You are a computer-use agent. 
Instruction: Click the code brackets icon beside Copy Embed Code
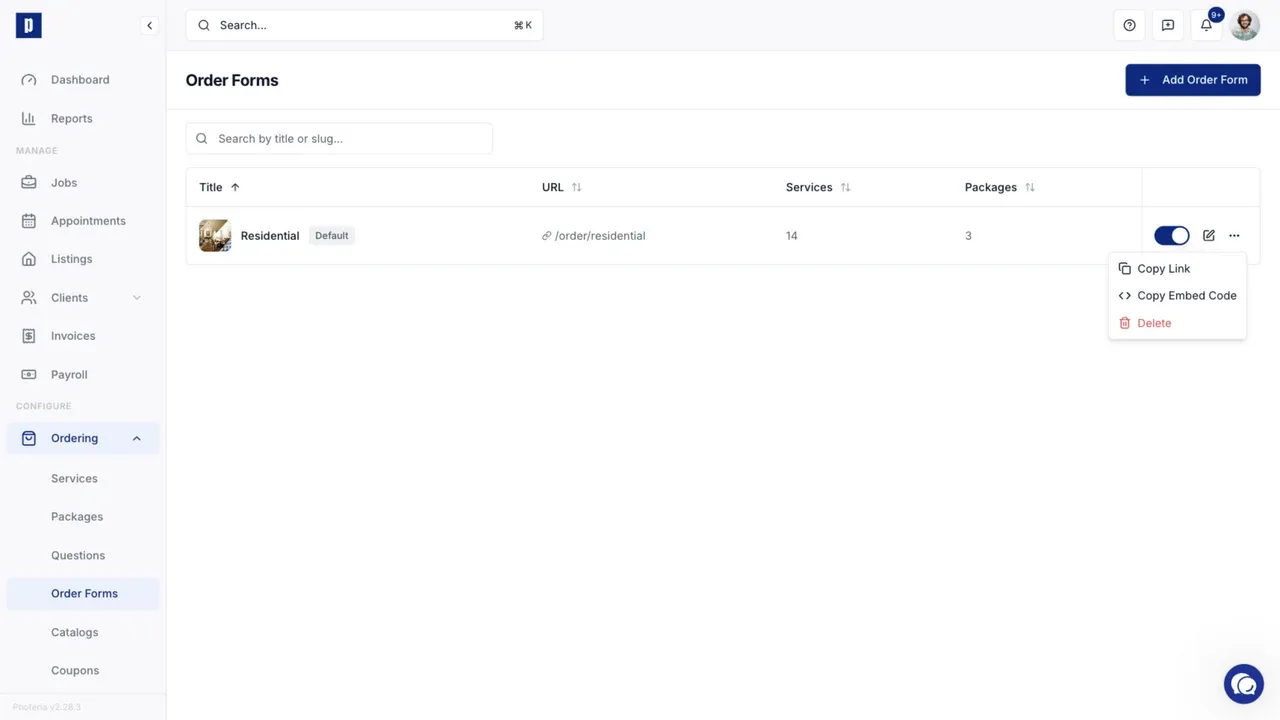click(x=1125, y=296)
